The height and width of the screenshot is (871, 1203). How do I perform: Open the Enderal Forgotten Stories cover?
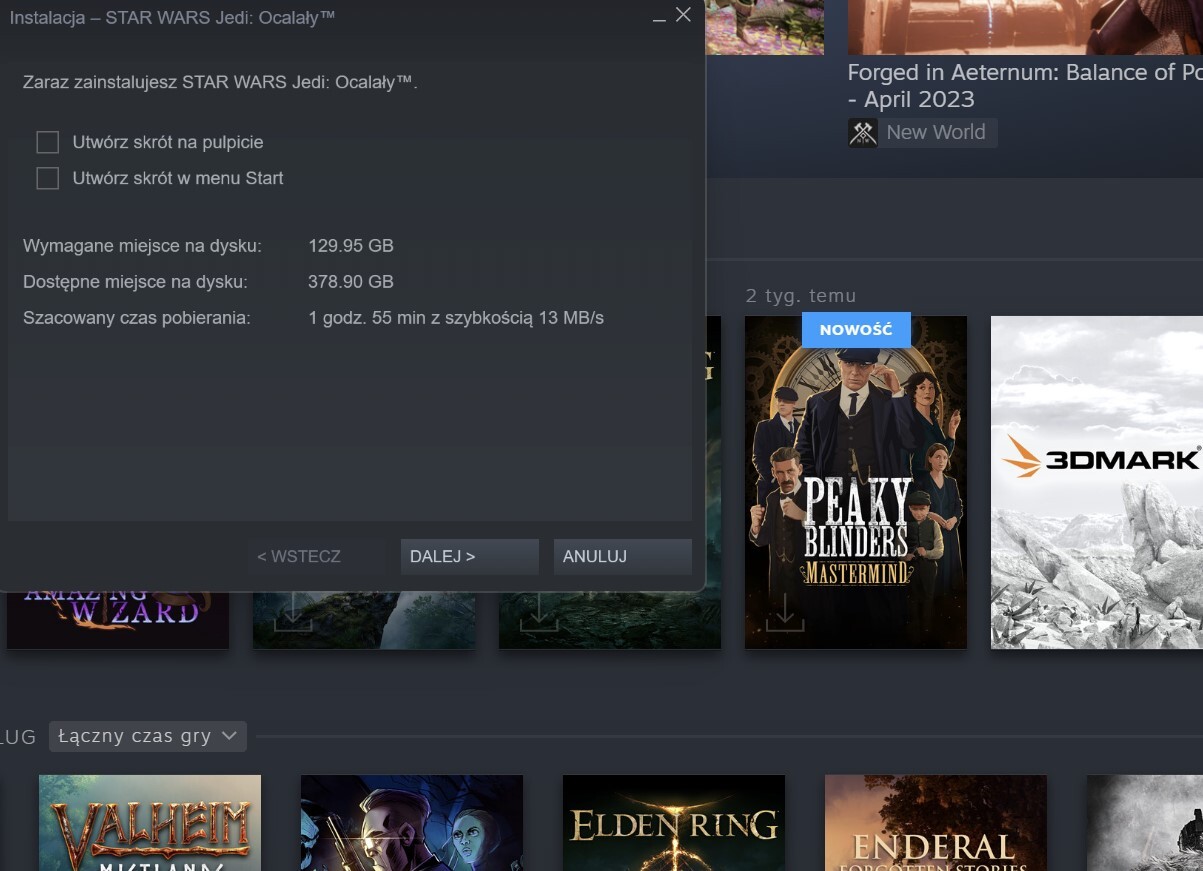pos(936,823)
